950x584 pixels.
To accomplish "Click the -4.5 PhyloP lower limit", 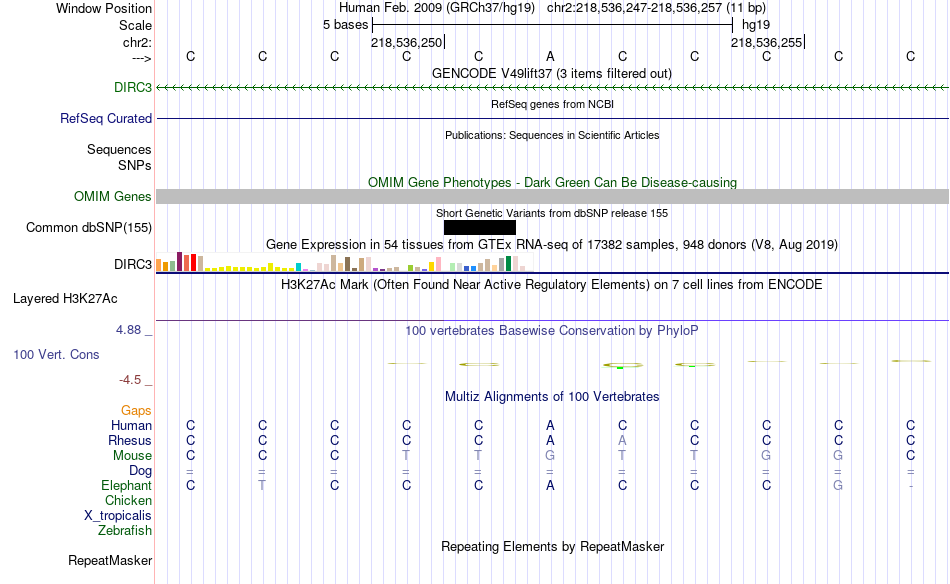I will 130,380.
